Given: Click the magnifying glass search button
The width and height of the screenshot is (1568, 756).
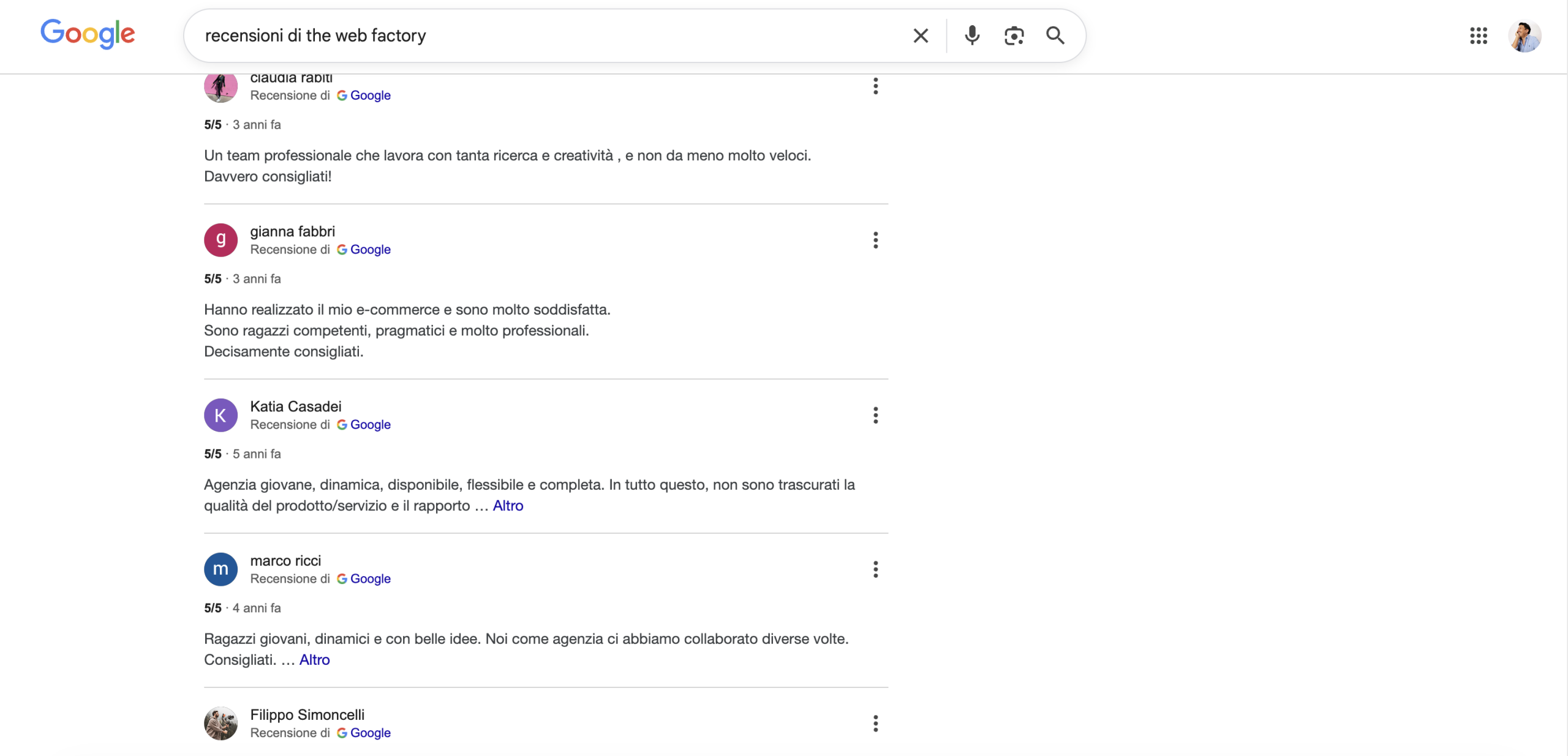Looking at the screenshot, I should click(1055, 36).
